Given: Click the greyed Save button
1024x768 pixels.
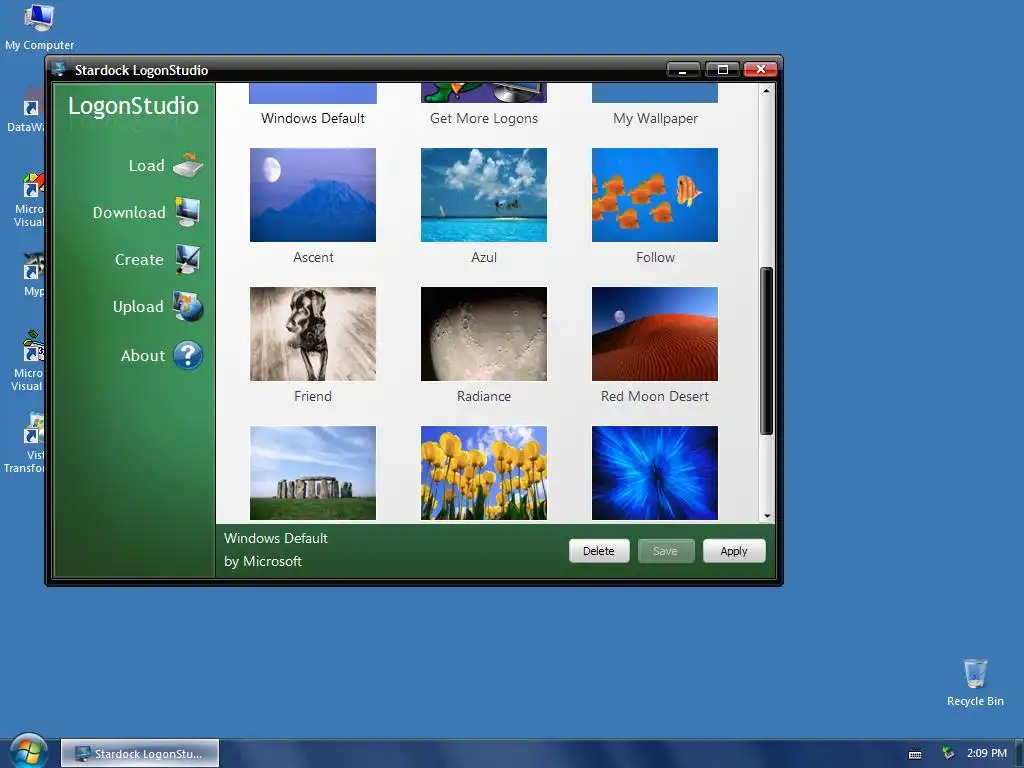Looking at the screenshot, I should point(665,551).
